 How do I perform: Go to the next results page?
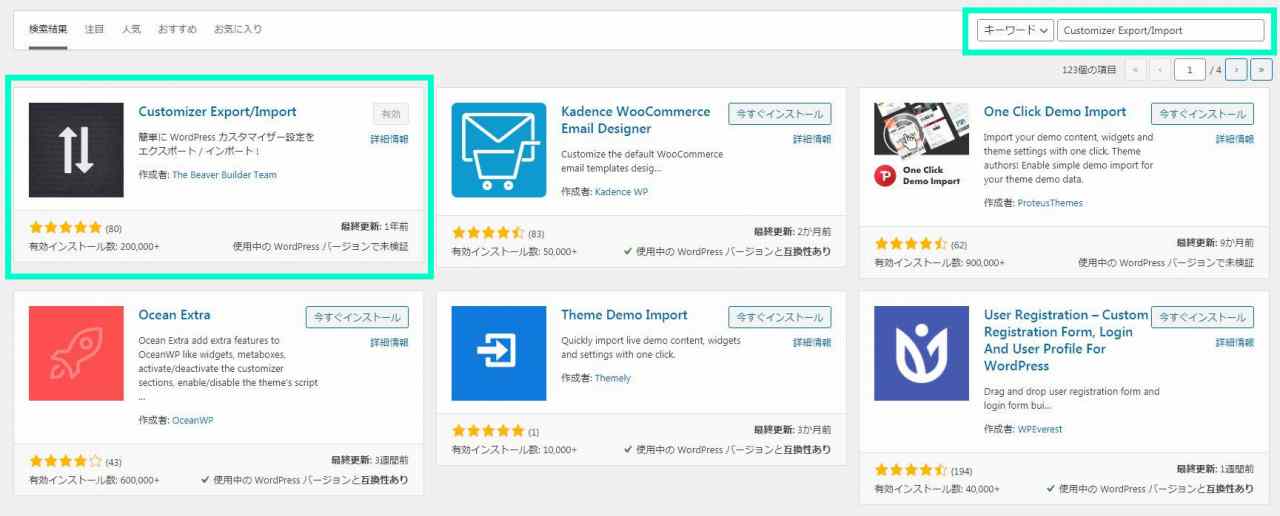tap(1237, 70)
